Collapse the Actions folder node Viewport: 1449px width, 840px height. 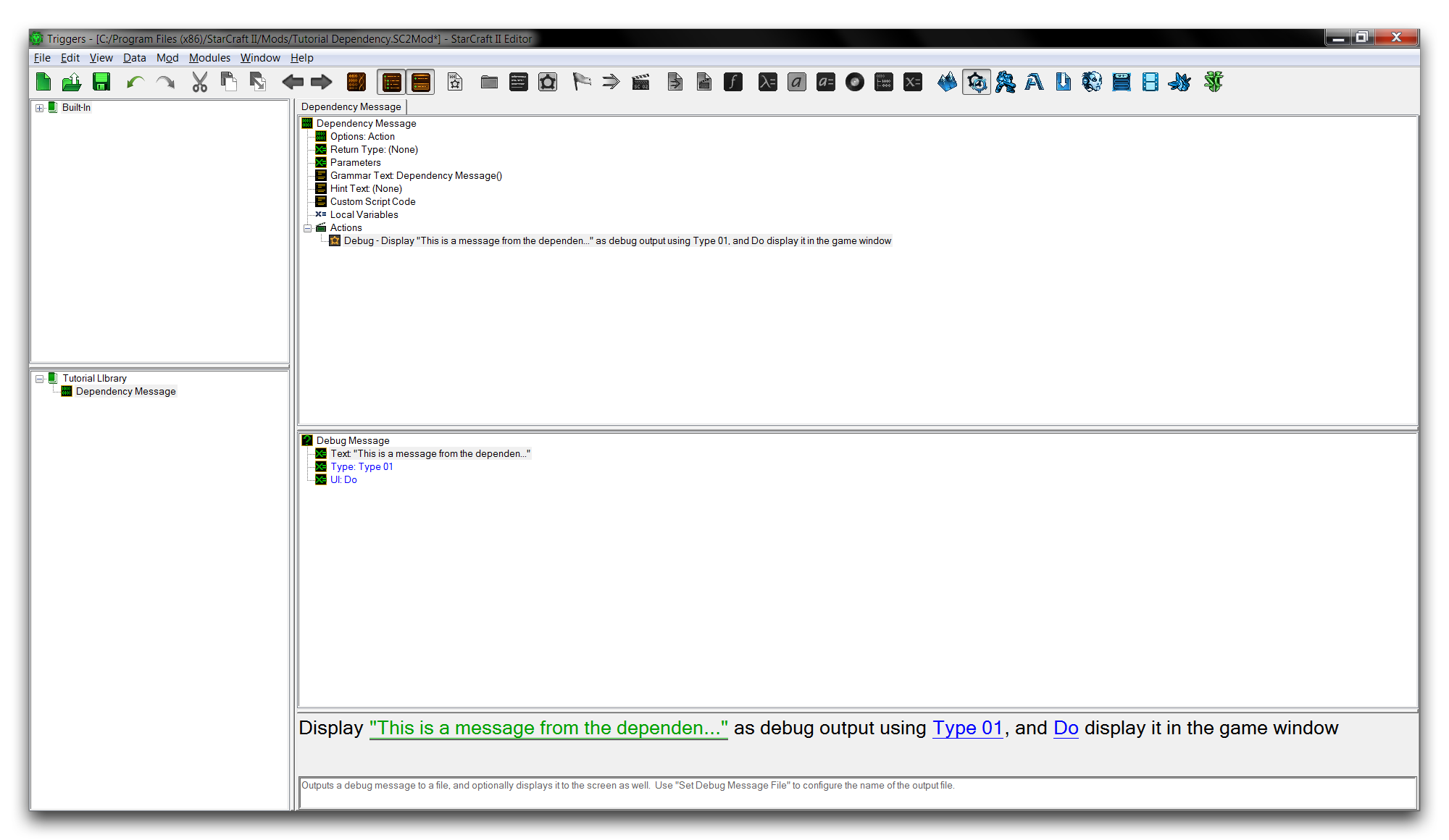tap(307, 228)
